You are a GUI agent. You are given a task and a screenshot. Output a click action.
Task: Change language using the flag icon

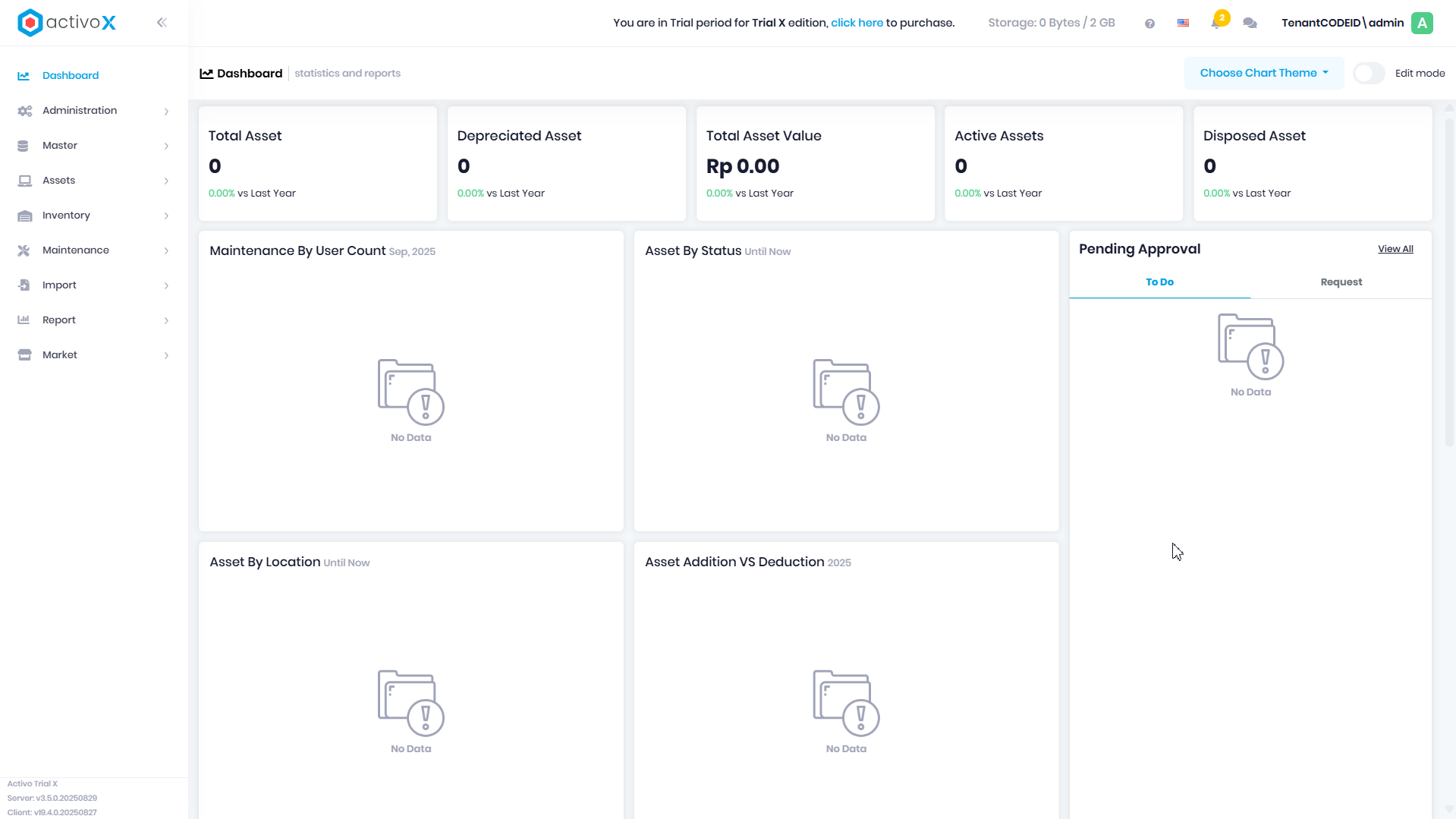click(x=1183, y=23)
